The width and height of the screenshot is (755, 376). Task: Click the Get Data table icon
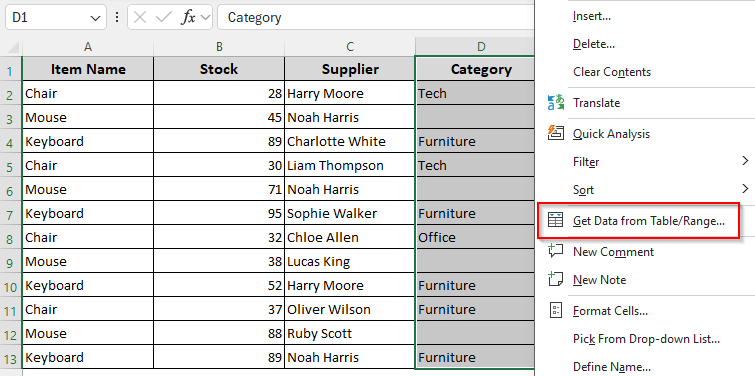click(556, 221)
